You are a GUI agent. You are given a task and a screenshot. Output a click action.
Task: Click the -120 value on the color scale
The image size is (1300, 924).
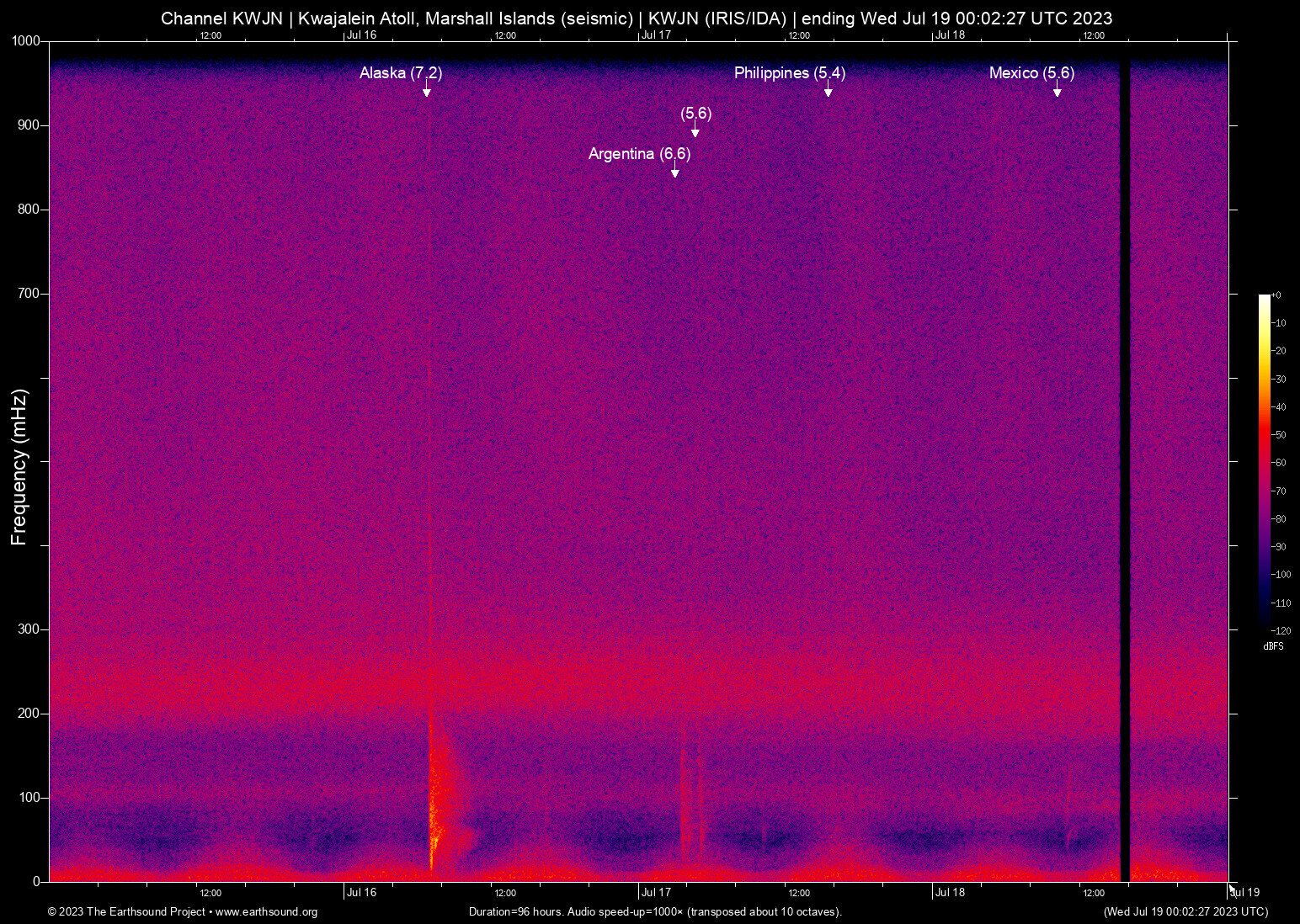pyautogui.click(x=1281, y=631)
